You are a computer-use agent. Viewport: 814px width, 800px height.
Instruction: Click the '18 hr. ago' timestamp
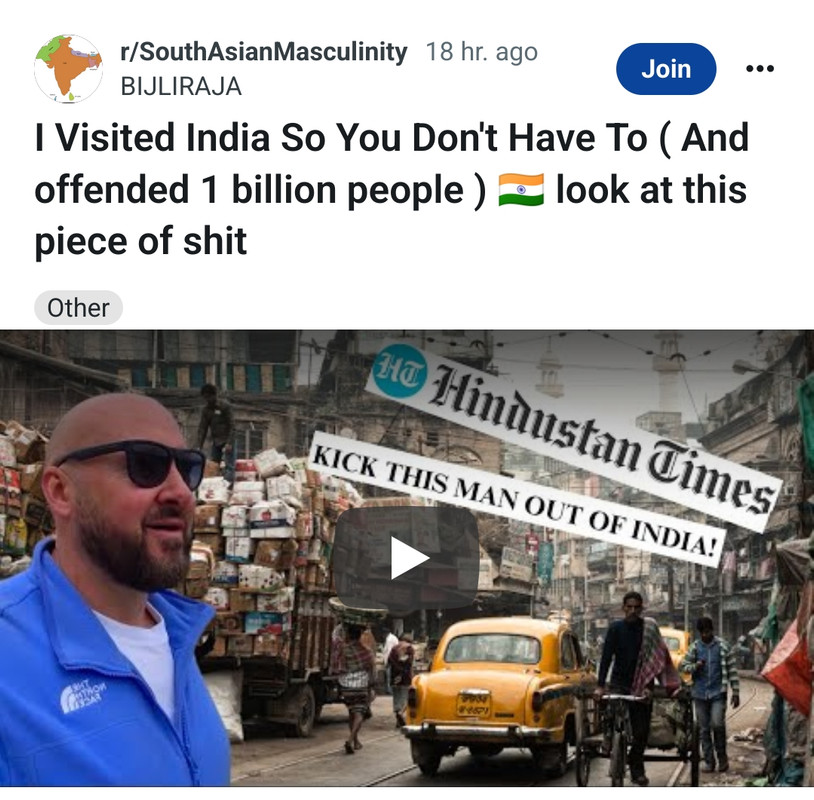(x=481, y=52)
